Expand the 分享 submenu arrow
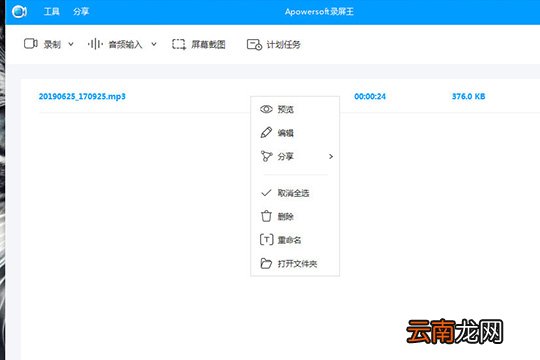This screenshot has height=360, width=540. [x=331, y=156]
